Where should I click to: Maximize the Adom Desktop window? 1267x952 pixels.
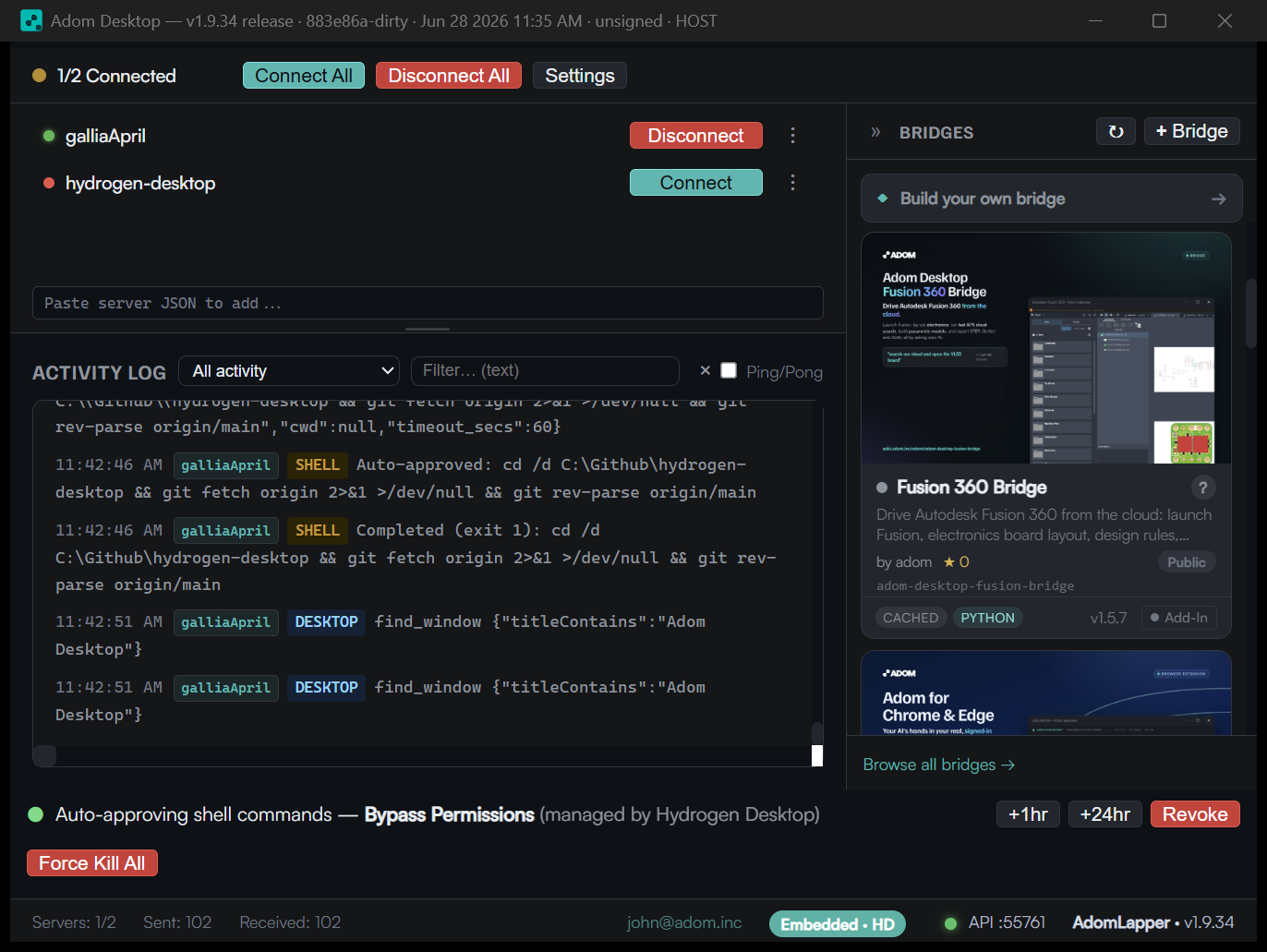[x=1160, y=20]
